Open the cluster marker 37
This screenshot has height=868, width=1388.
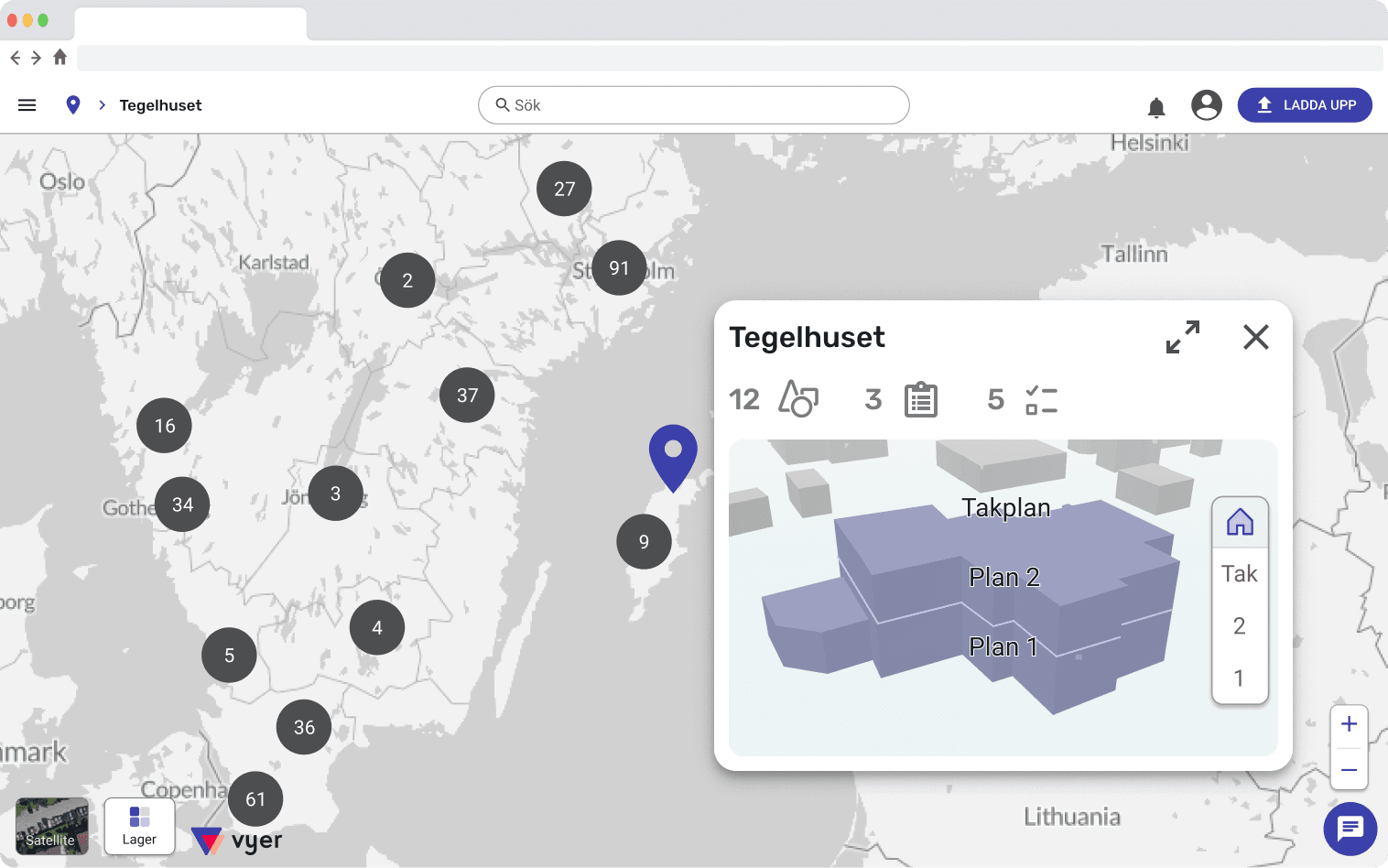(467, 395)
